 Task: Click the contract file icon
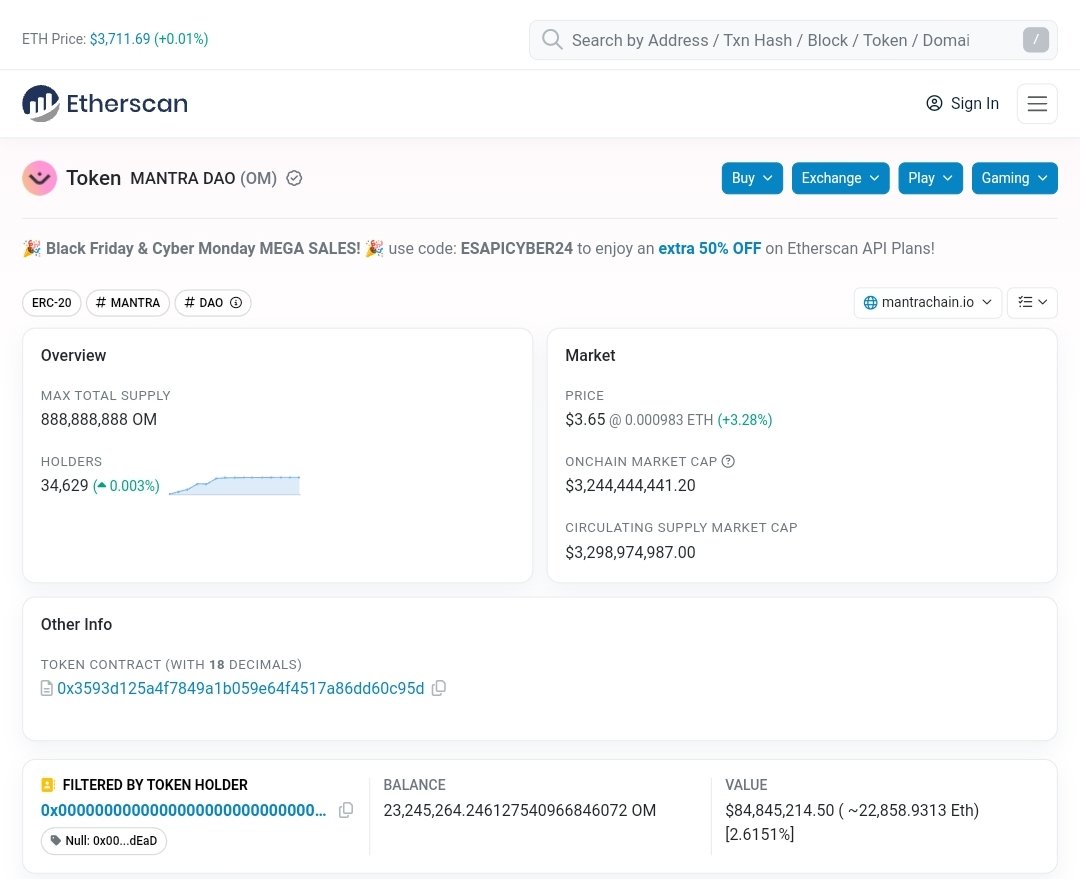[47, 688]
